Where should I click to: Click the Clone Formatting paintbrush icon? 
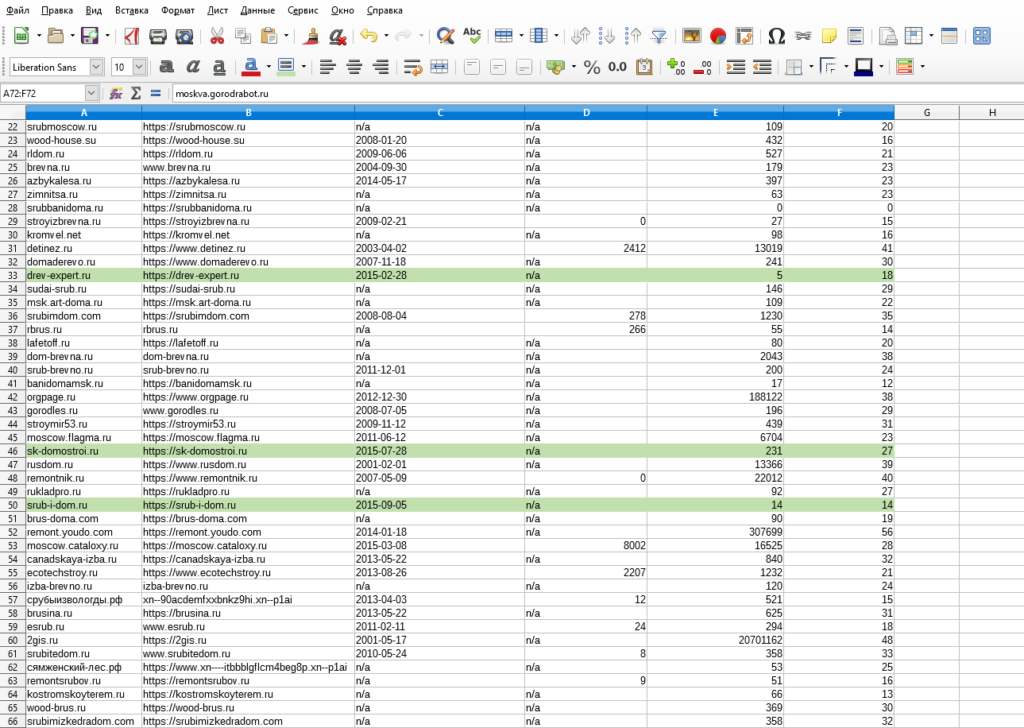point(312,36)
